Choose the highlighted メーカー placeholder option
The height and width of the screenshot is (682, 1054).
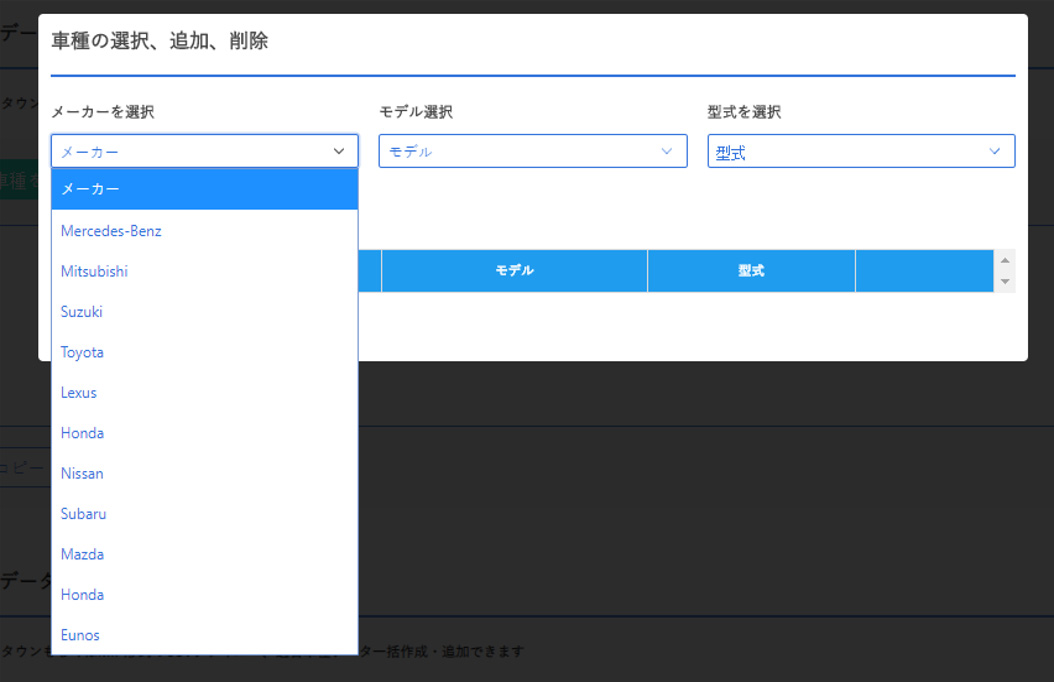tap(204, 189)
